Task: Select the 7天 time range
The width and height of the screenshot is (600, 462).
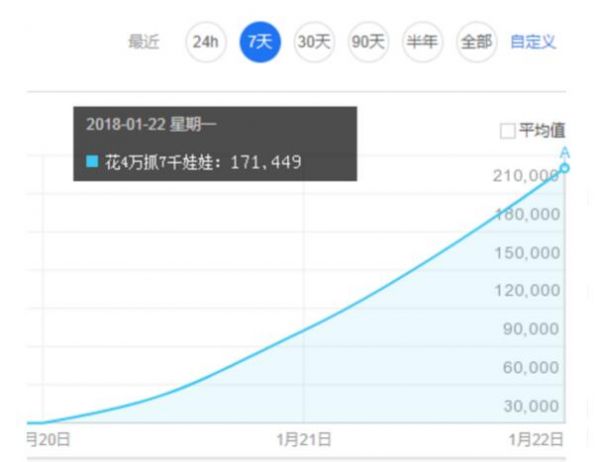Action: click(x=260, y=42)
